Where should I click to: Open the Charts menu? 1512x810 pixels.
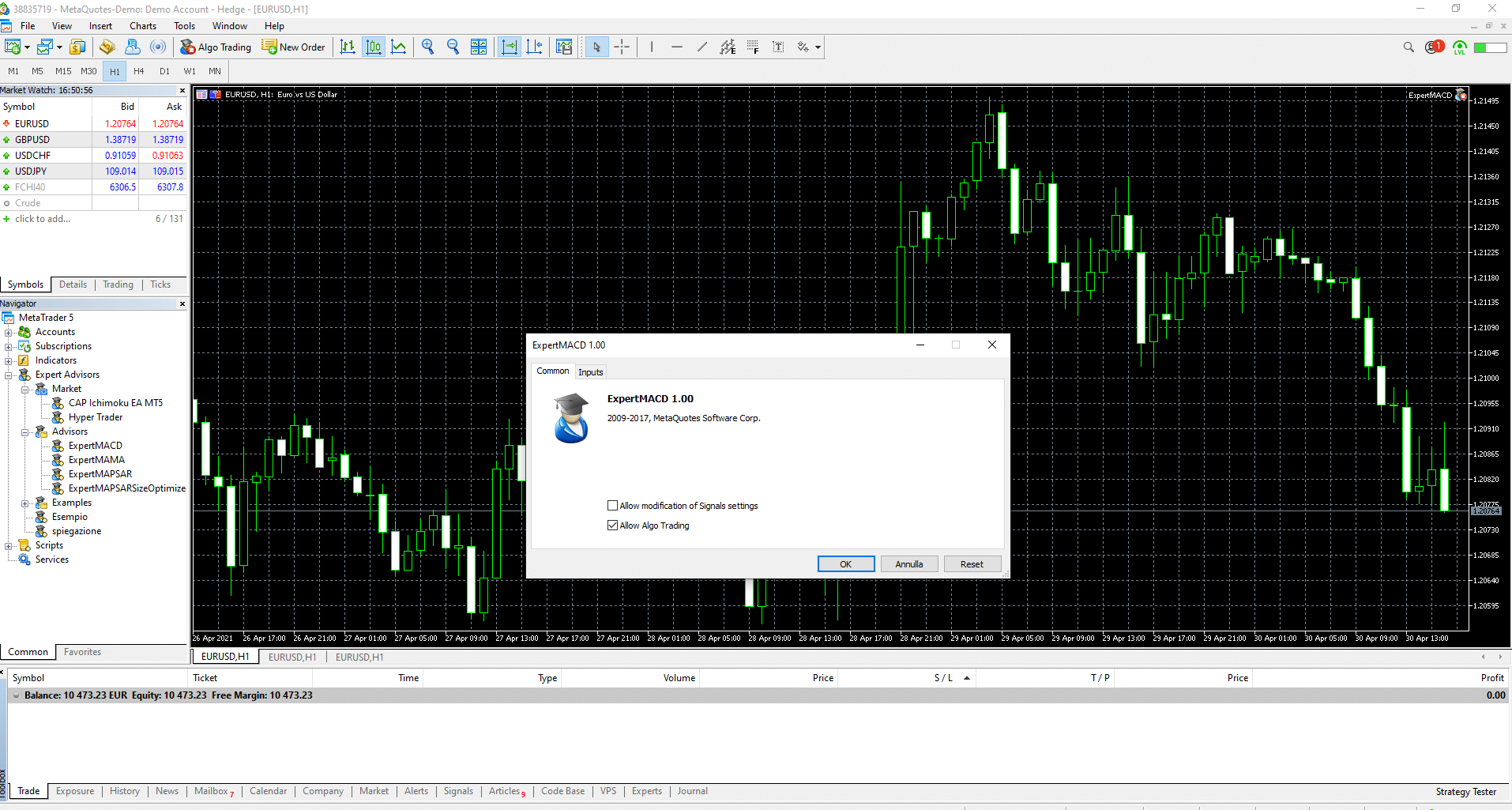pyautogui.click(x=143, y=26)
